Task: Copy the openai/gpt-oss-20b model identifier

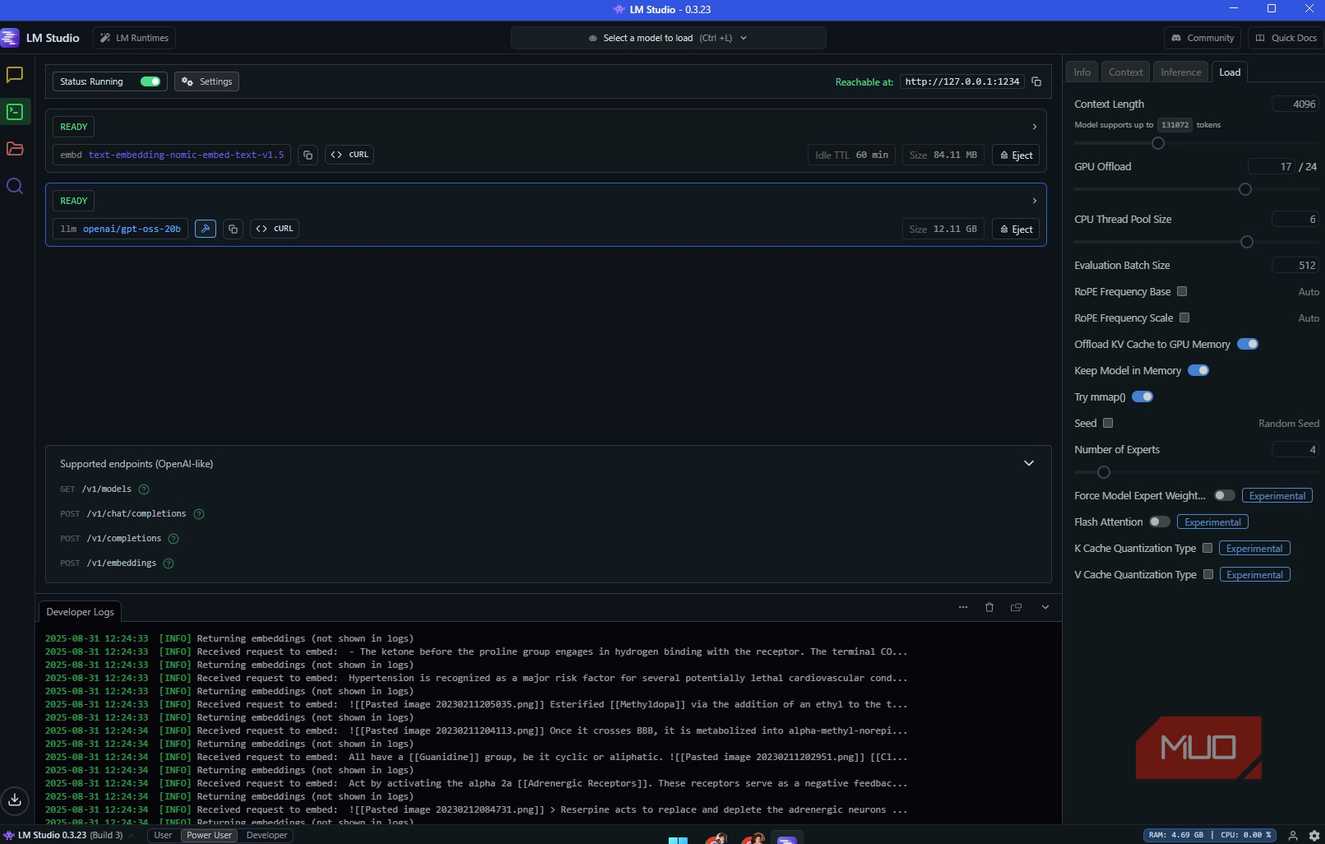Action: coord(233,229)
